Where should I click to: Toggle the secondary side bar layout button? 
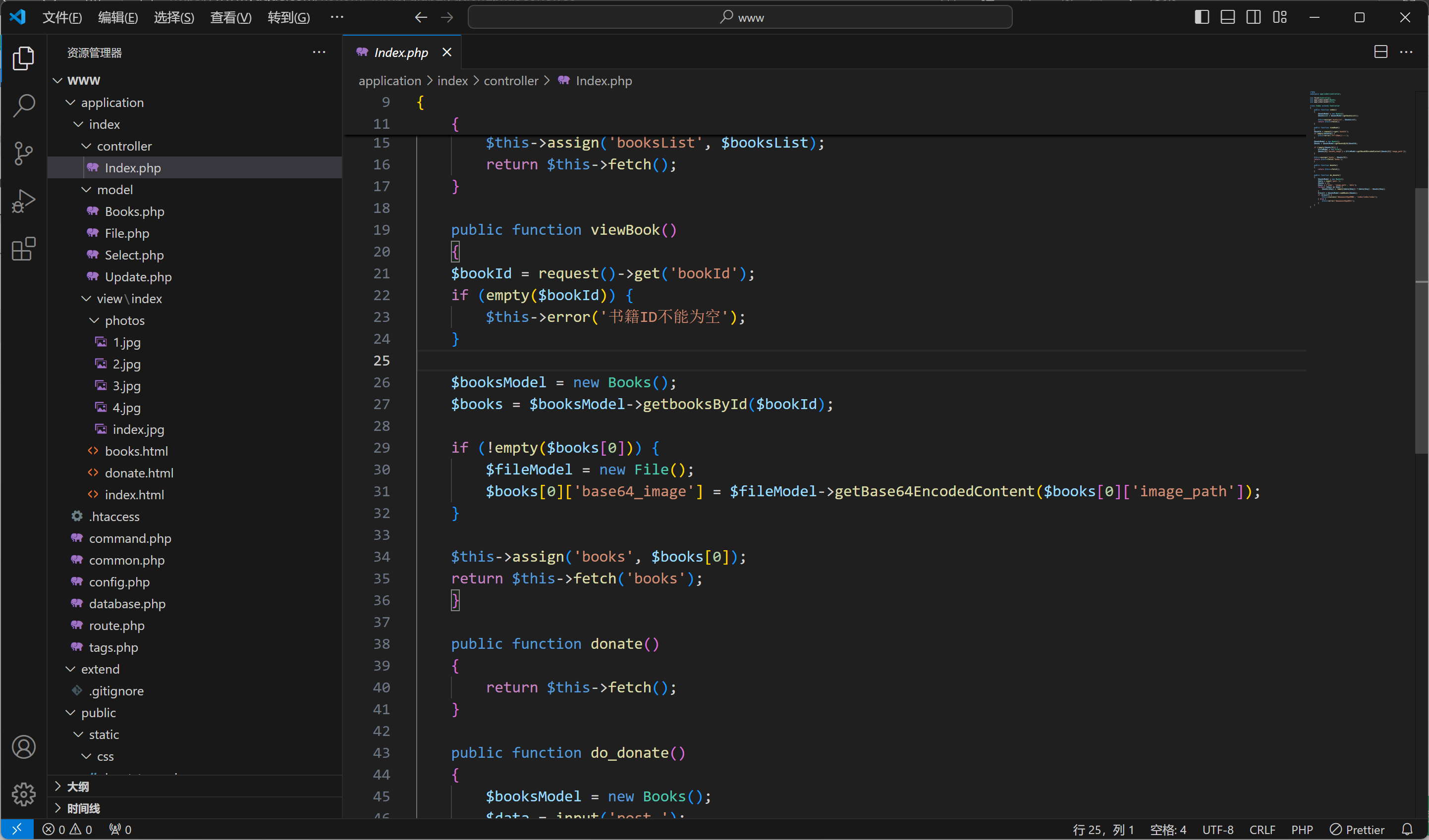1254,17
